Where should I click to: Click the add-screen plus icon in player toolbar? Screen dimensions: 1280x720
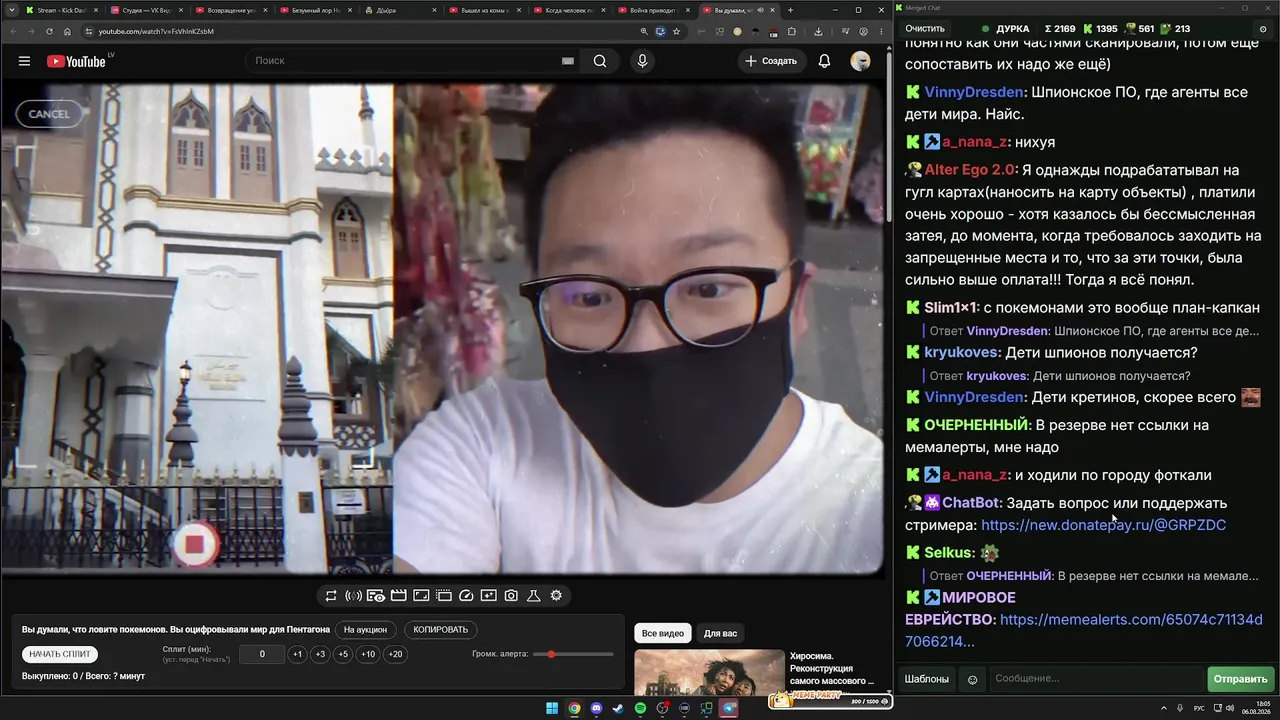488,596
